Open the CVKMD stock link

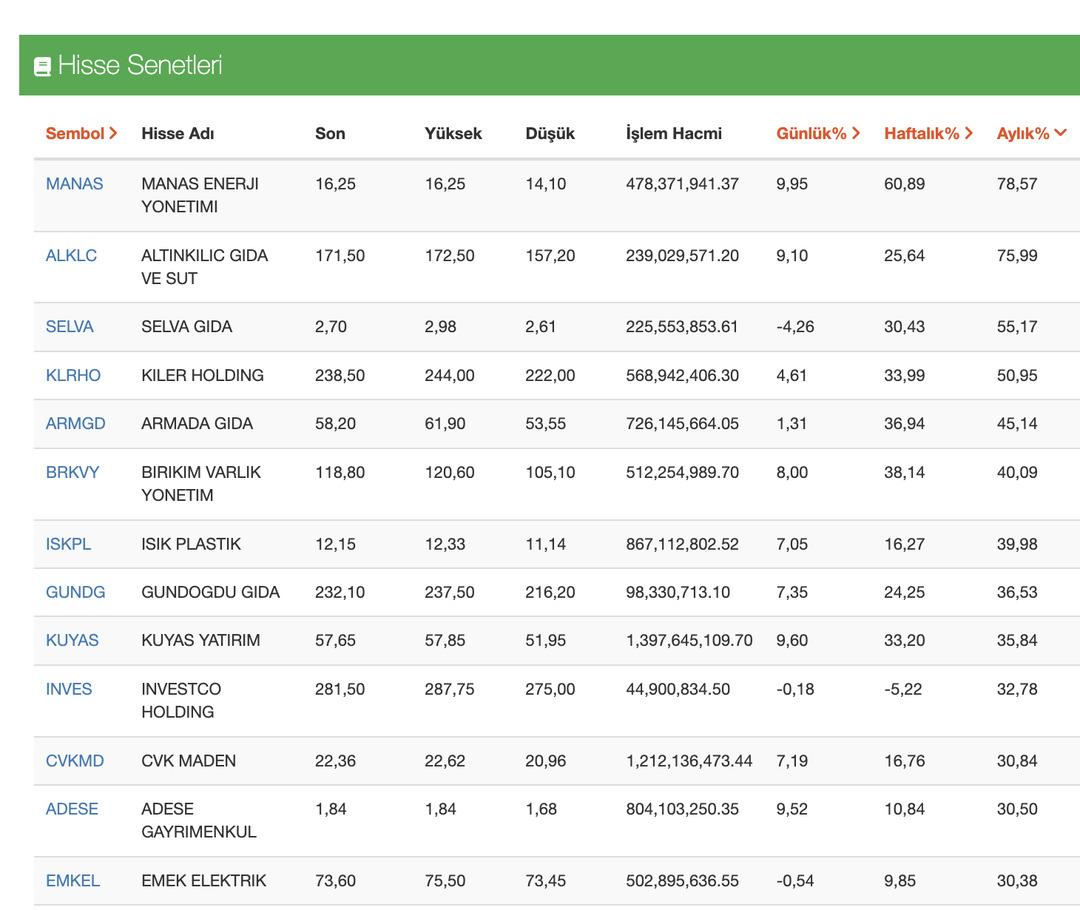(x=74, y=761)
